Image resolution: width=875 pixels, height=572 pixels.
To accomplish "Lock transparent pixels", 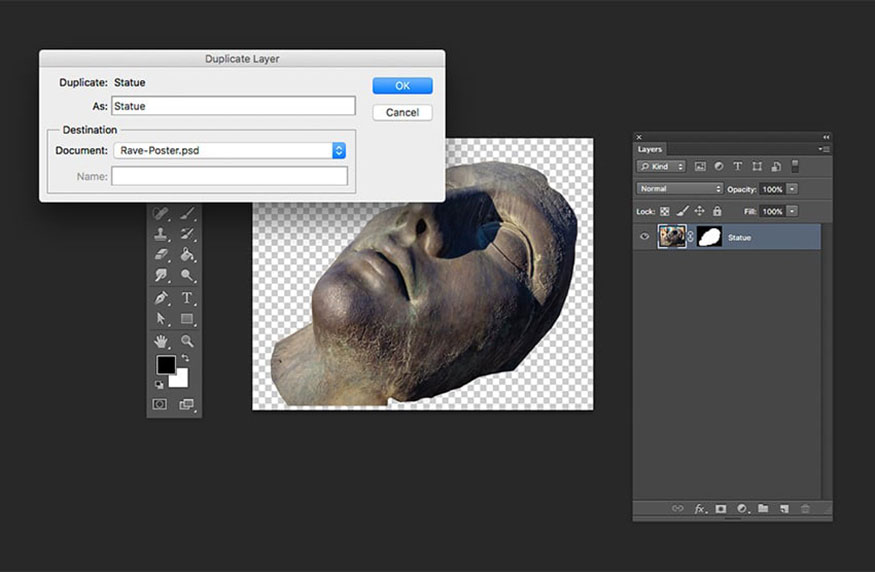I will (x=665, y=211).
